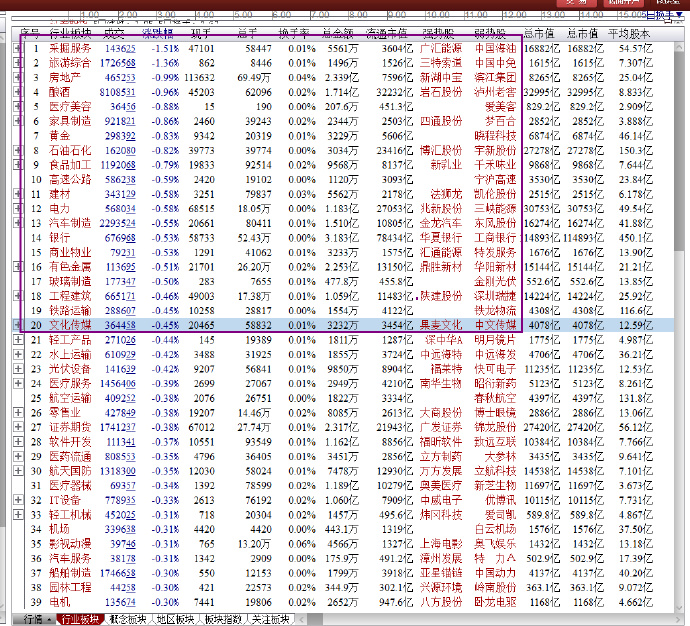Open strong stock 广发证券

[x=441, y=427]
